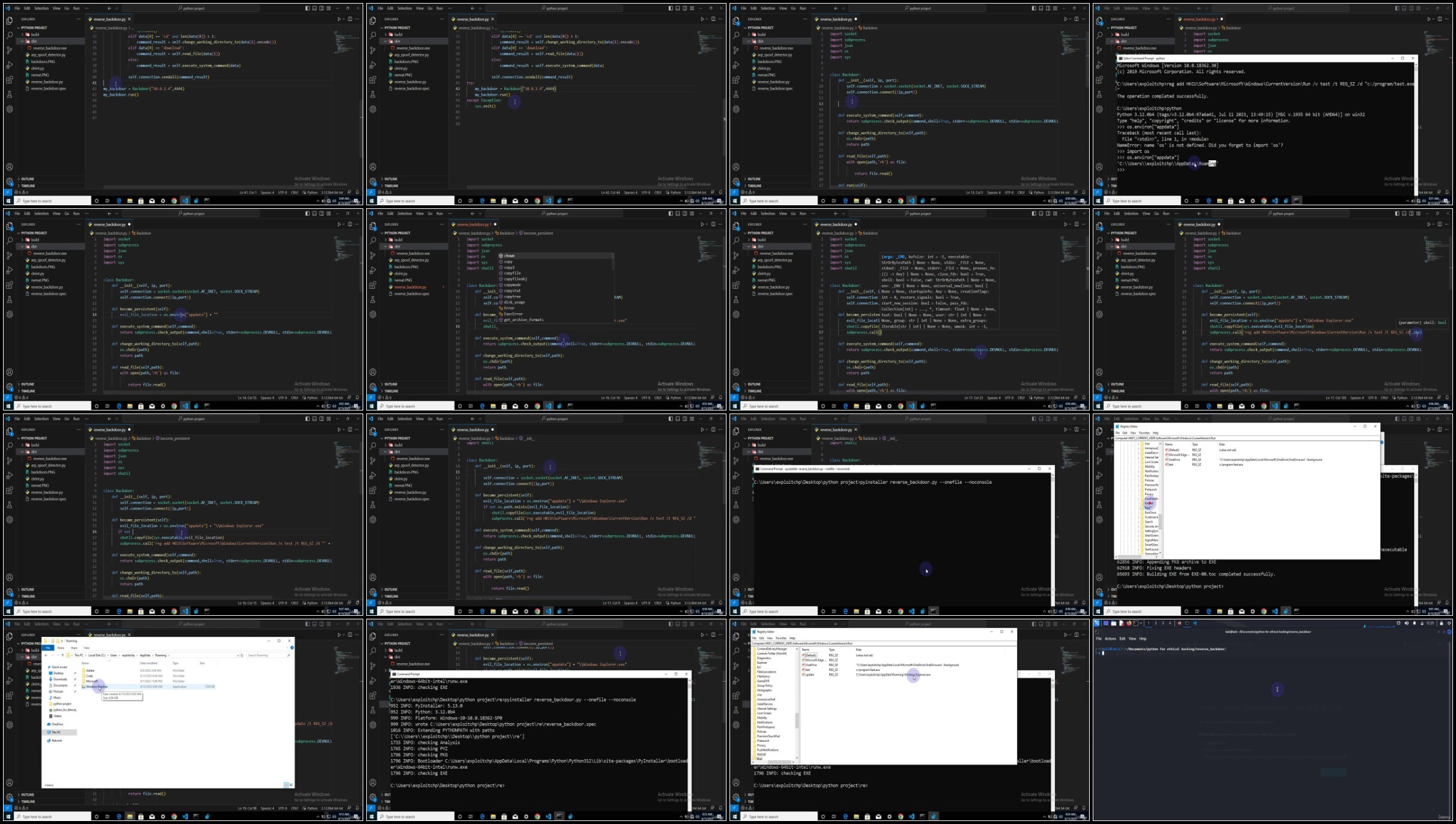The width and height of the screenshot is (1456, 824).
Task: Open address history dropdown in the Roaming window
Action: click(x=238, y=655)
